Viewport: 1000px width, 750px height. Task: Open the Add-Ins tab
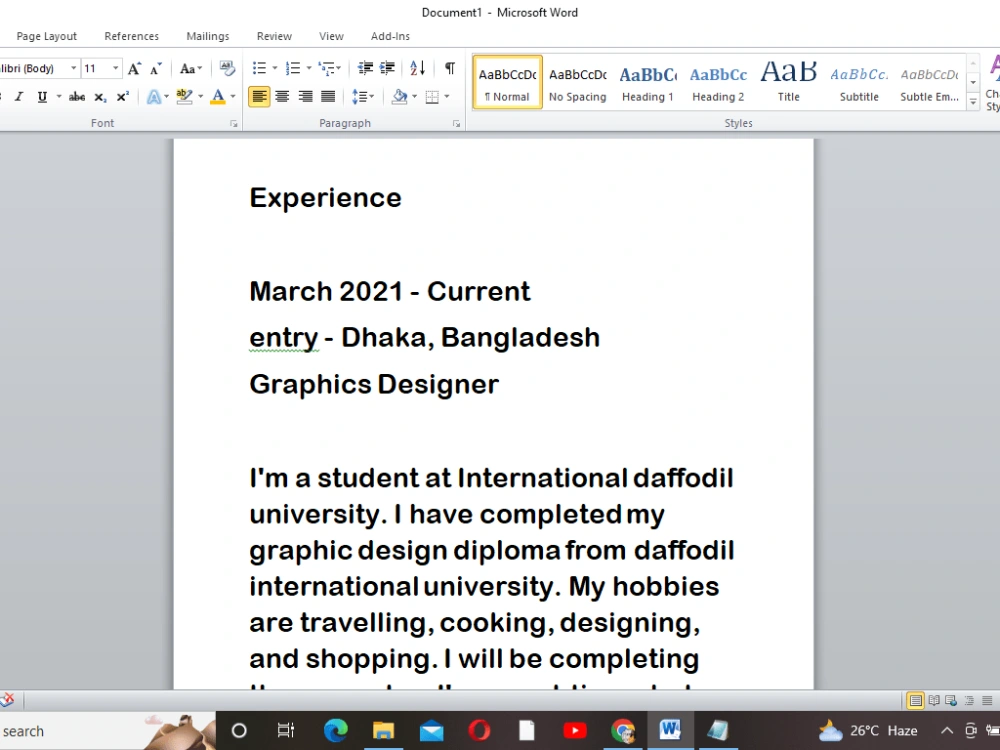coord(390,36)
